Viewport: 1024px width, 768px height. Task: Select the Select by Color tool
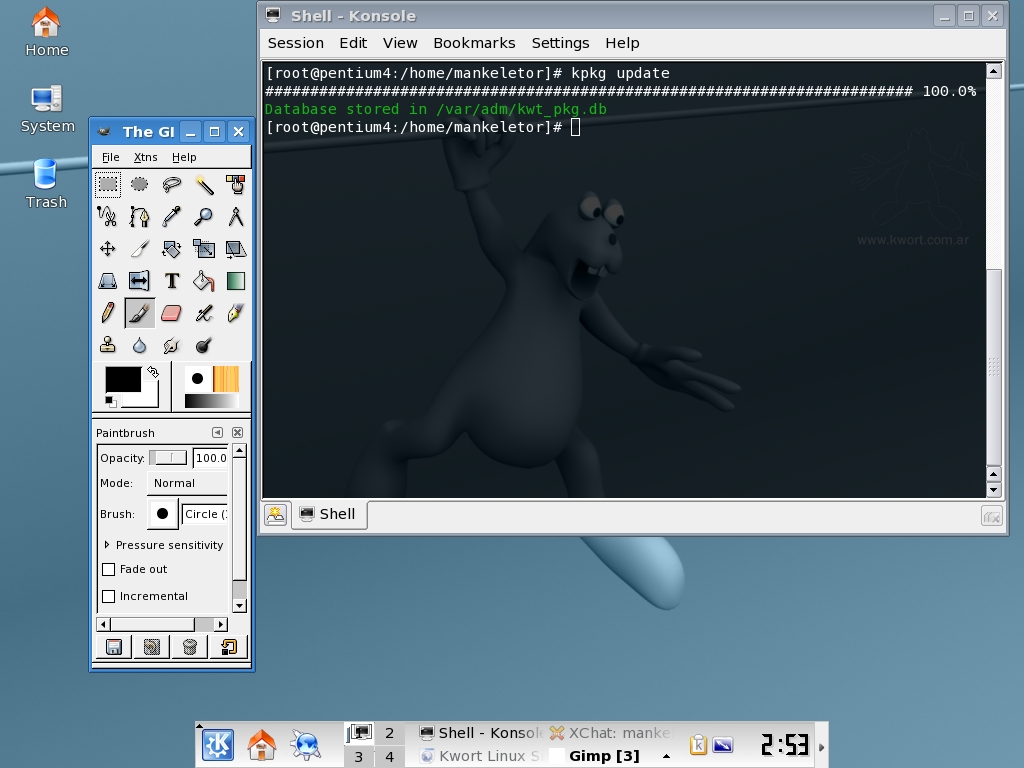235,185
